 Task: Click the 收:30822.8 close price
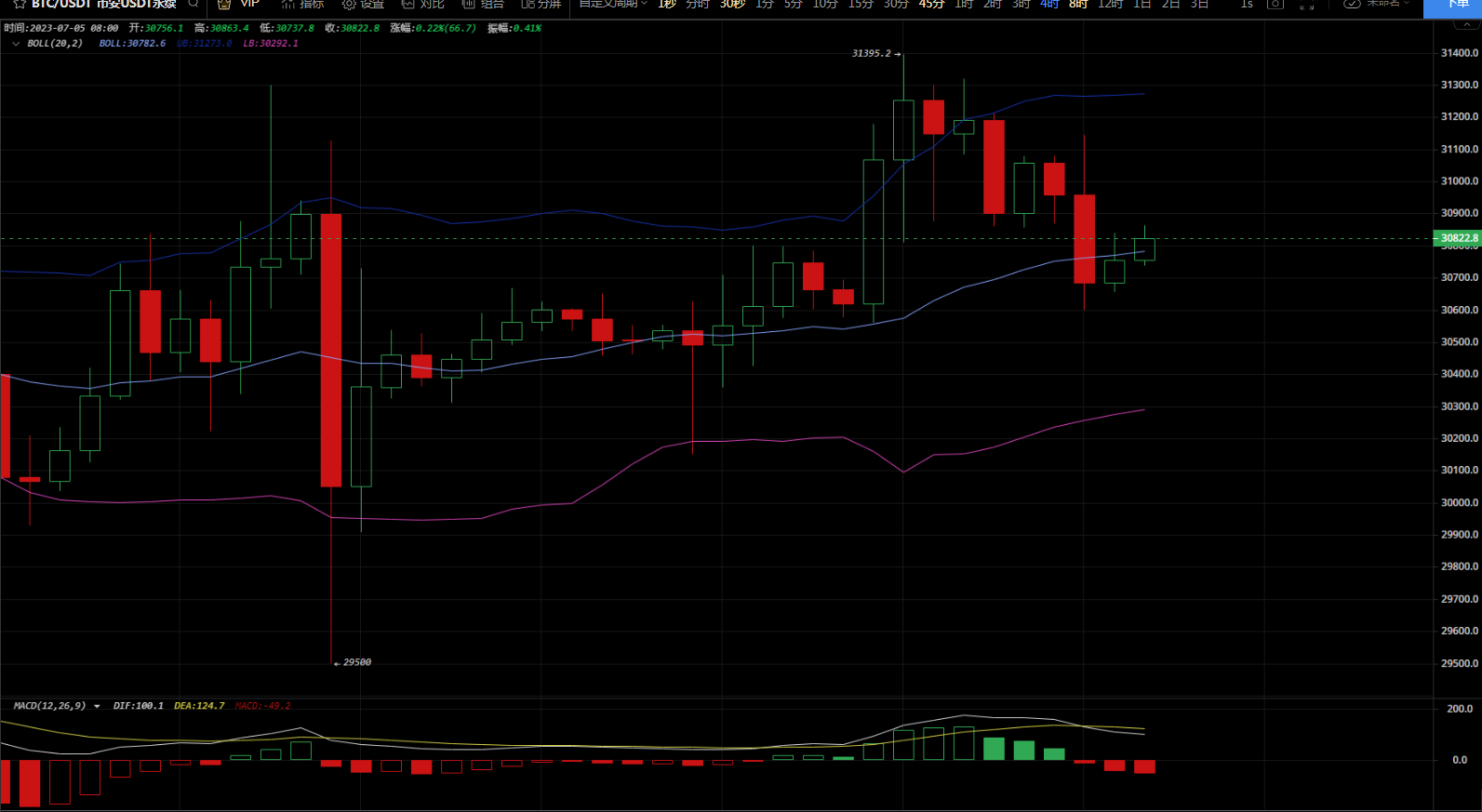click(x=352, y=28)
